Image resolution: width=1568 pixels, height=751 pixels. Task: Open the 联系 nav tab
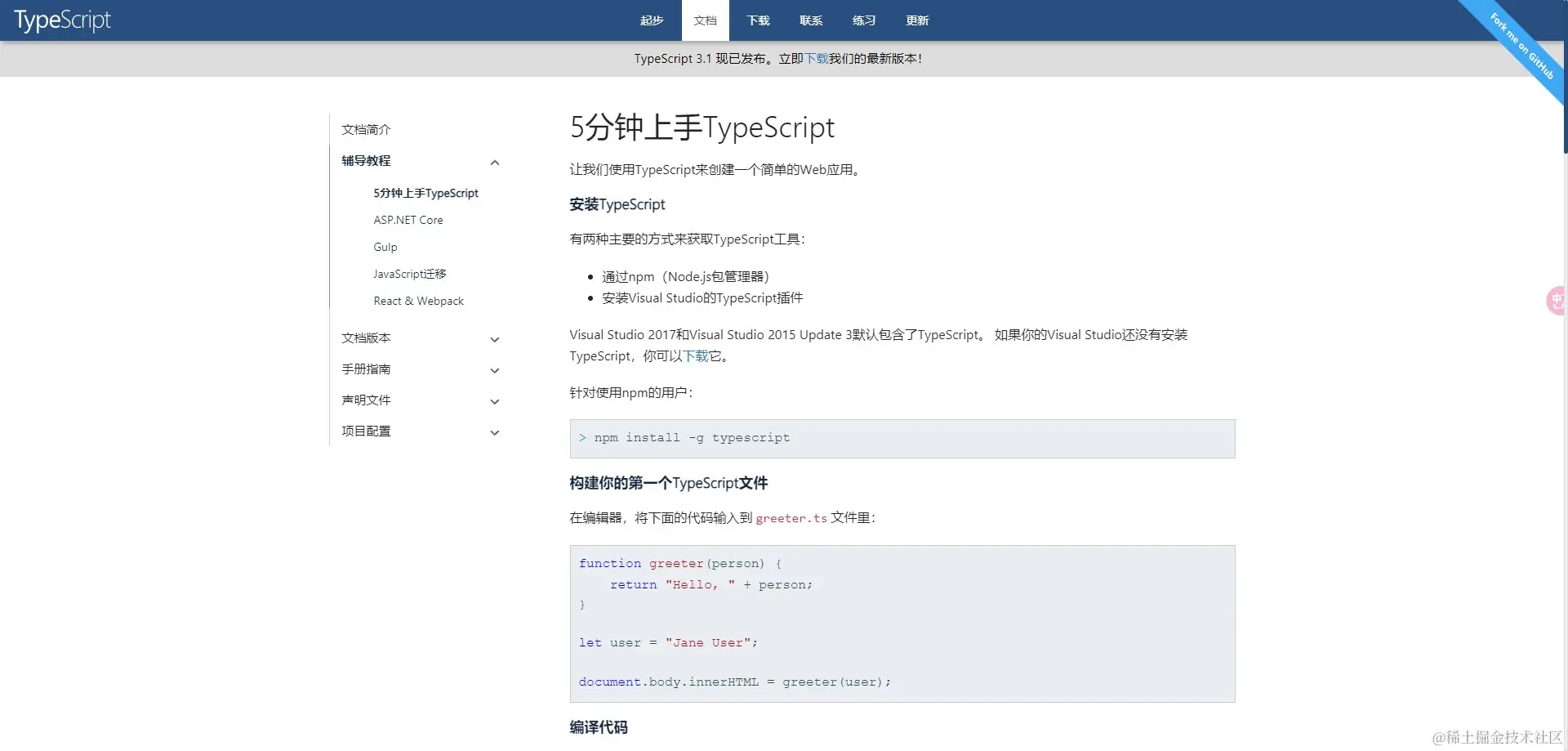click(811, 20)
